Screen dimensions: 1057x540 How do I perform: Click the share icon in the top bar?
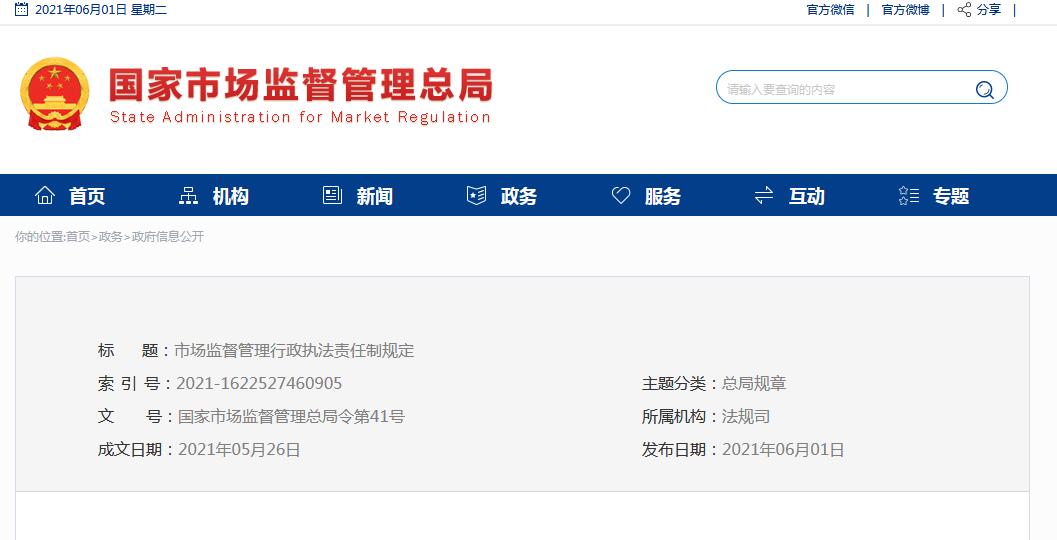[965, 9]
